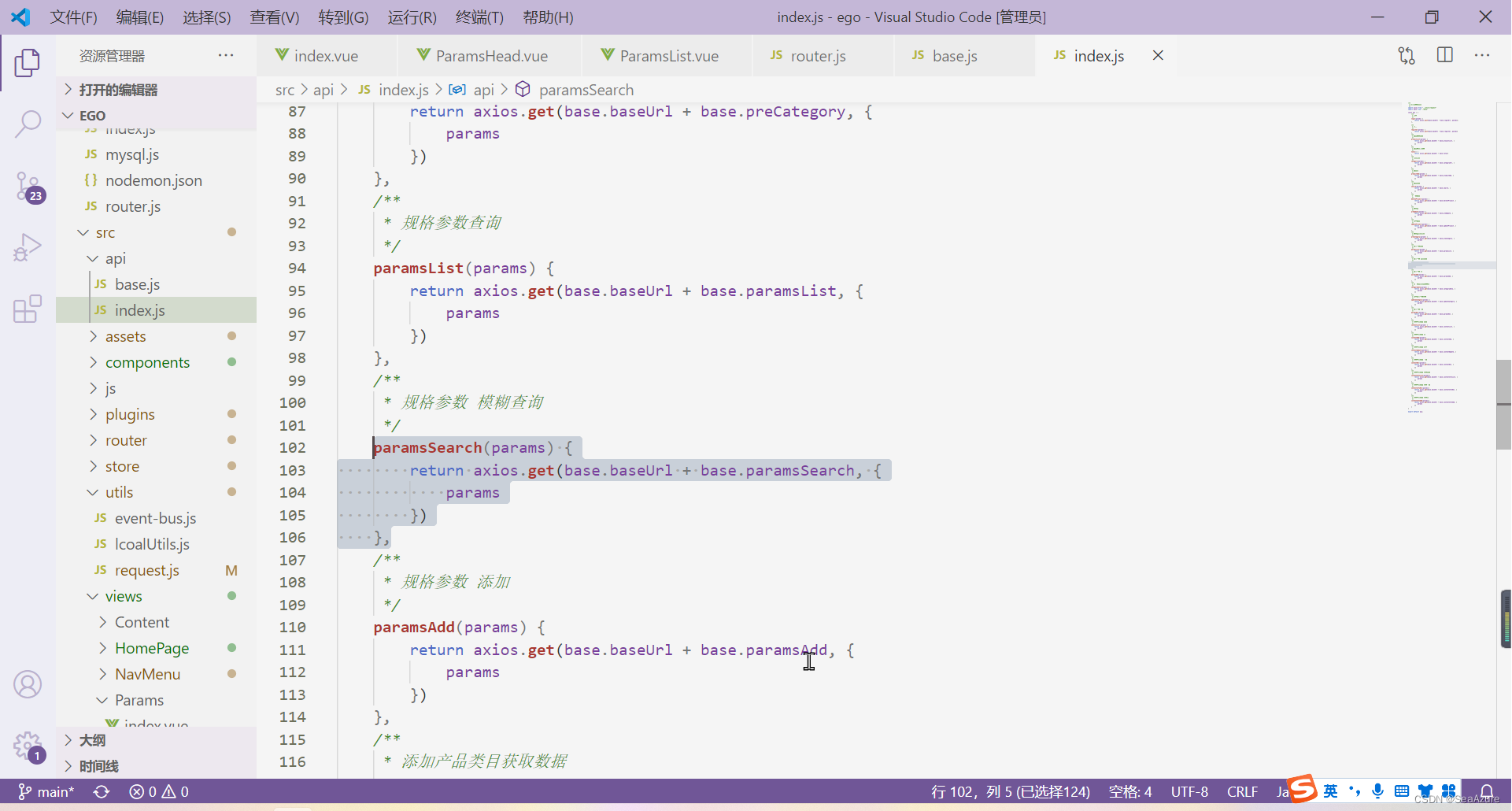The width and height of the screenshot is (1512, 811).
Task: Click the VS Code logo icon
Action: [x=21, y=17]
